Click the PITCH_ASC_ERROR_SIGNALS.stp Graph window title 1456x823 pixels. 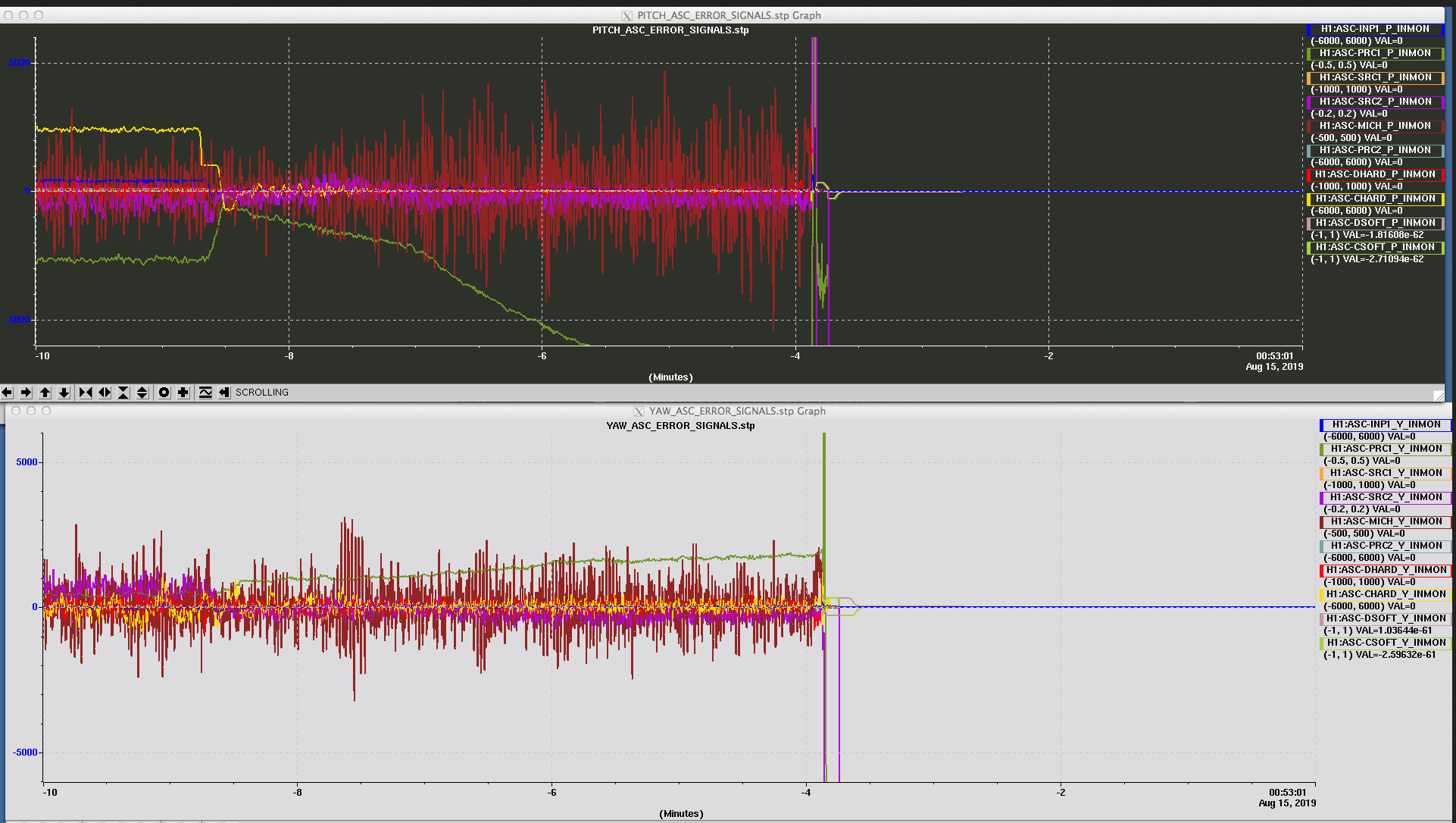(729, 15)
